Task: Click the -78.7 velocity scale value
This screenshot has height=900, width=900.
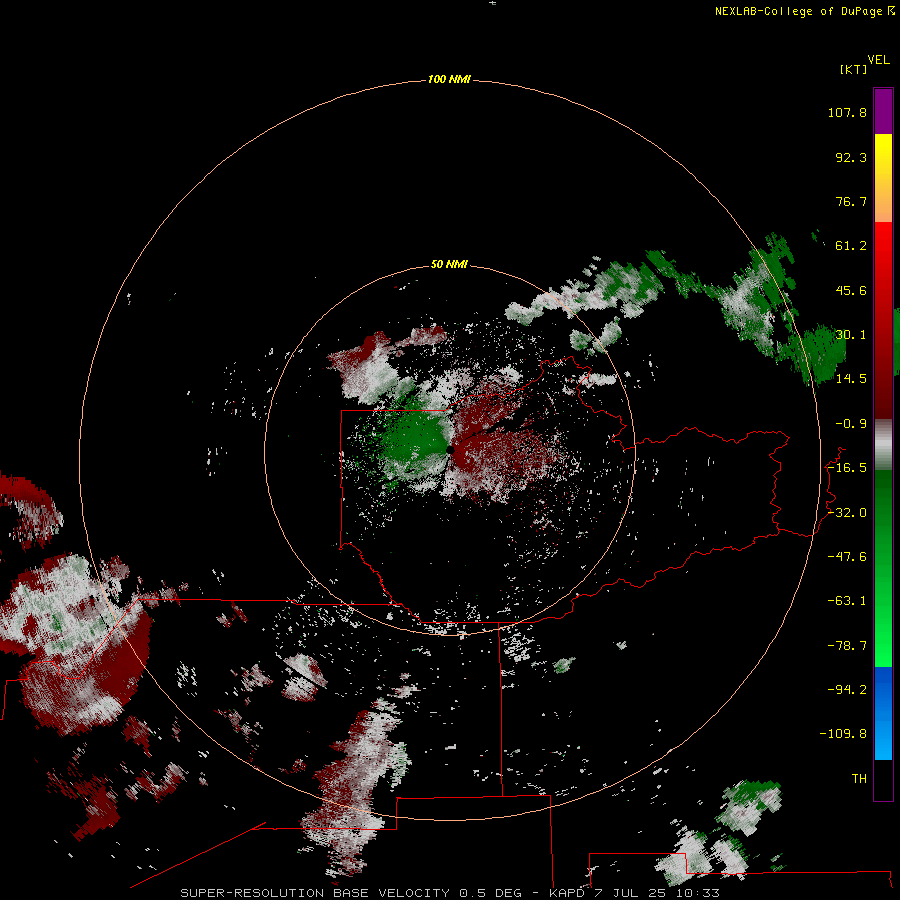Action: pos(847,646)
